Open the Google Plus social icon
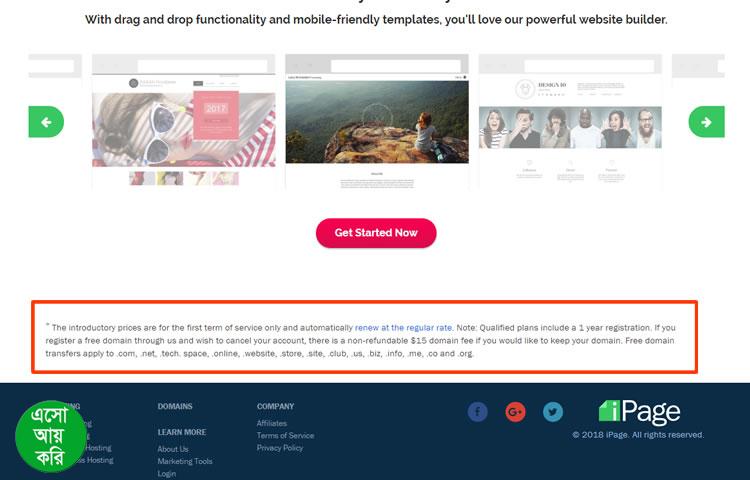The width and height of the screenshot is (750, 480). 515,412
